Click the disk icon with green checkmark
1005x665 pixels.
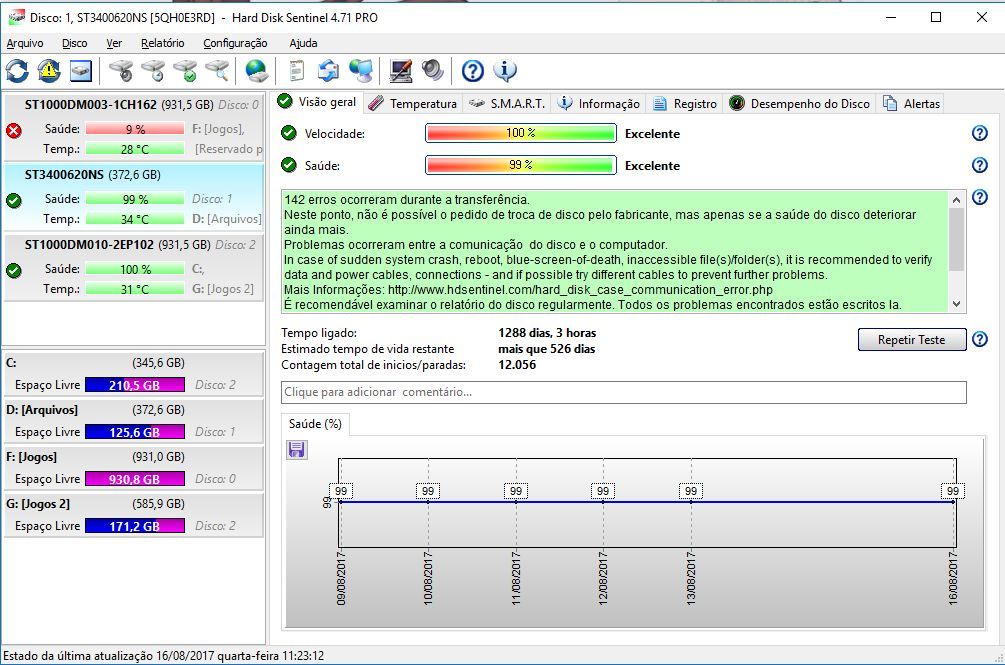click(x=185, y=70)
